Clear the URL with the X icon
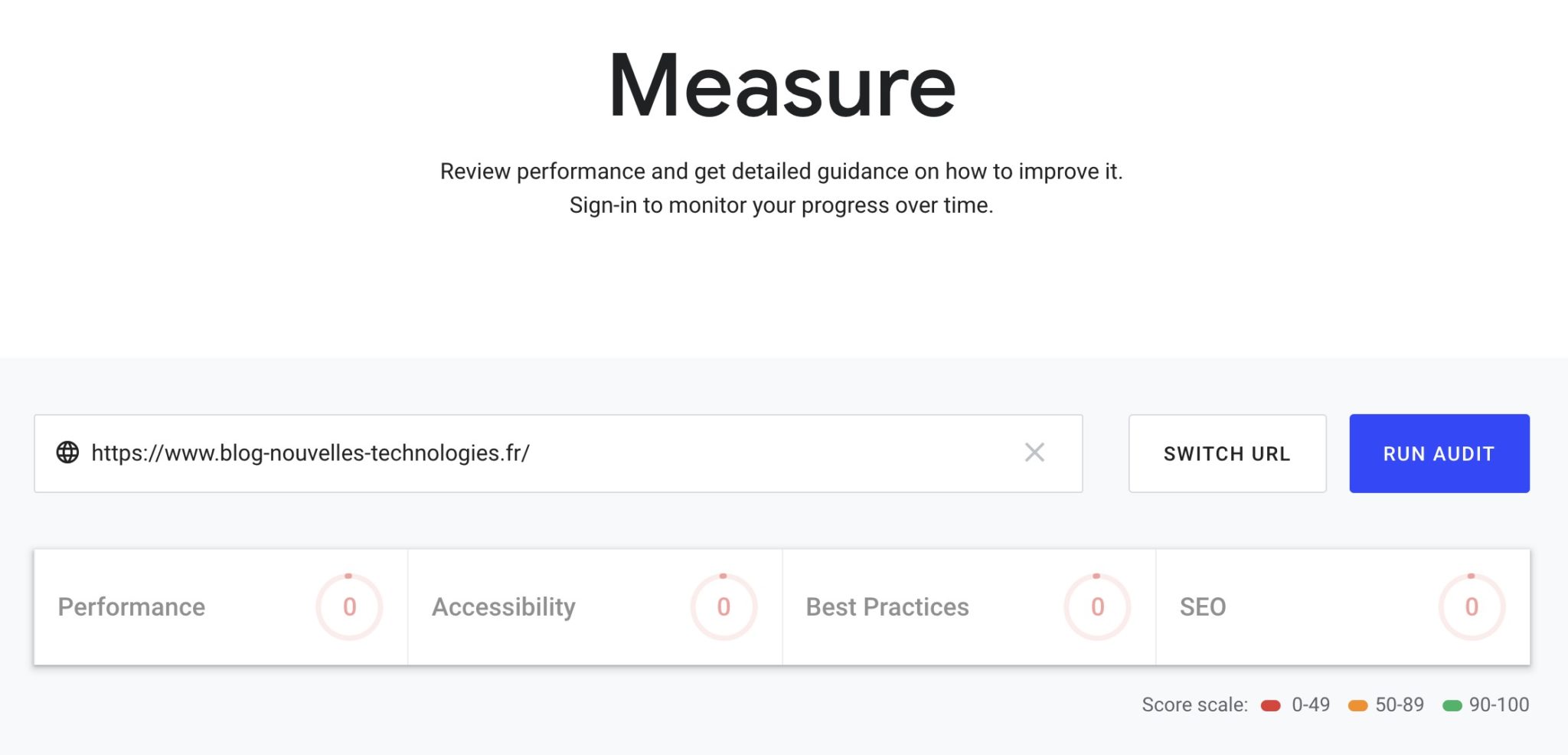Screen dimensions: 1568x755 (1034, 453)
